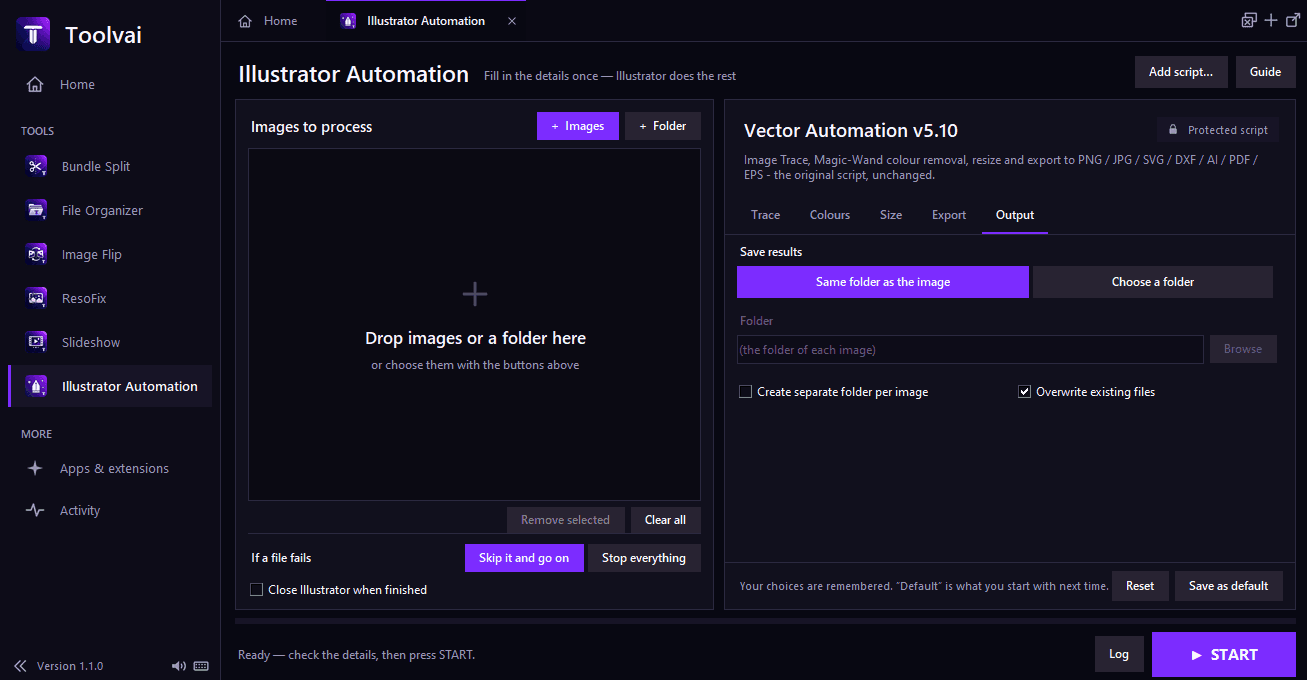Viewport: 1307px width, 680px height.
Task: Add a folder with the + Folder button
Action: [x=663, y=126]
